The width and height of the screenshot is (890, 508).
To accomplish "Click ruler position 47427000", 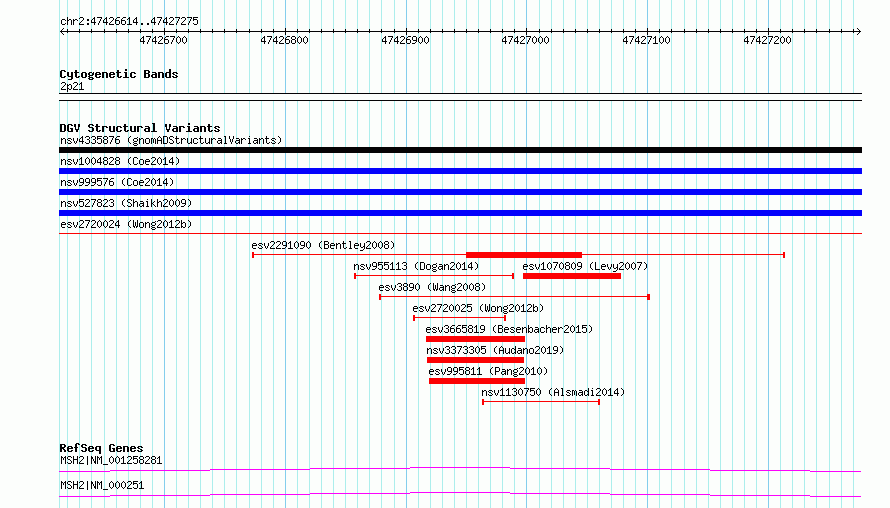I will 526,40.
